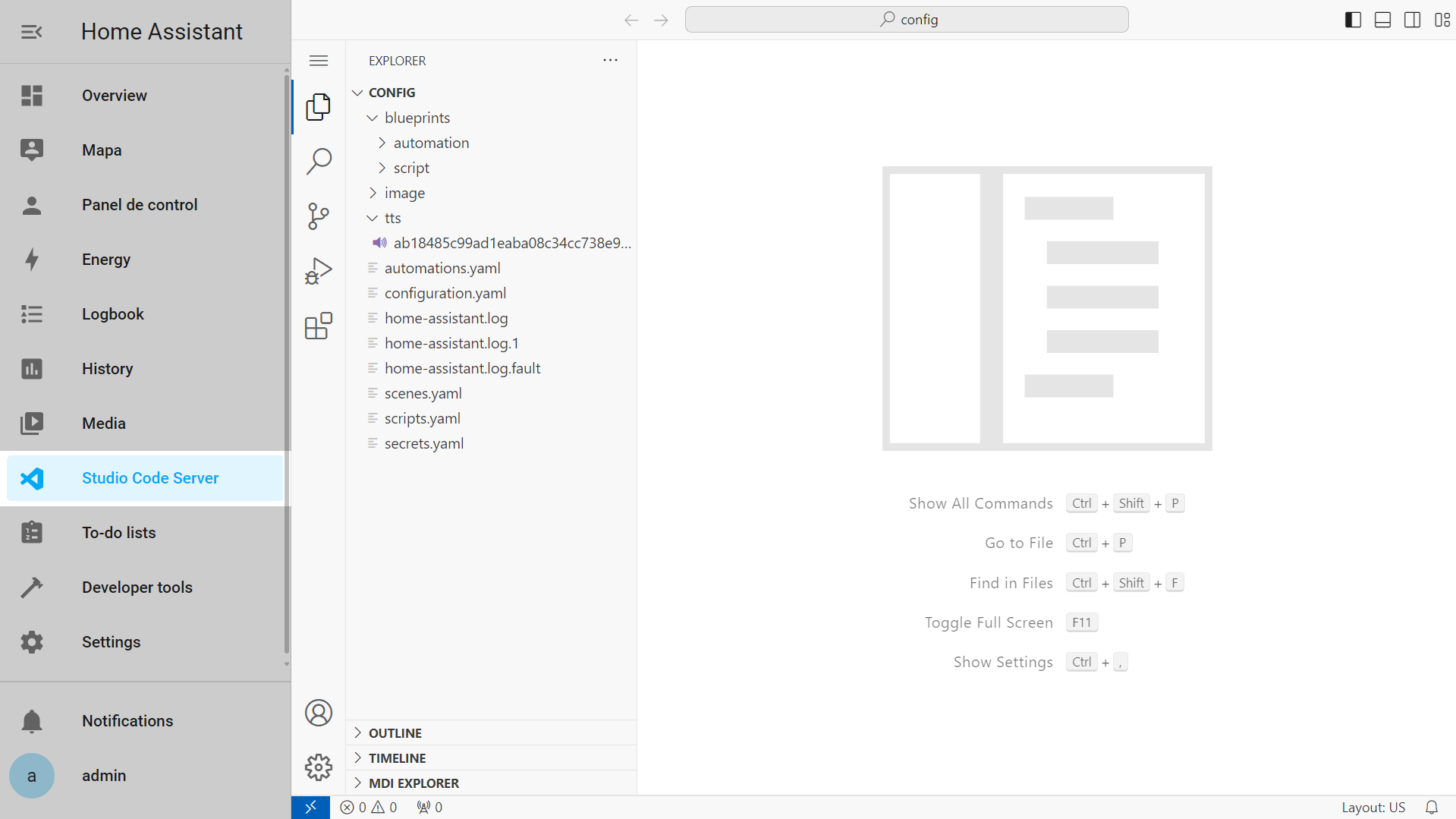
Task: Click the Studio Code Server VS Code icon
Action: coord(32,478)
